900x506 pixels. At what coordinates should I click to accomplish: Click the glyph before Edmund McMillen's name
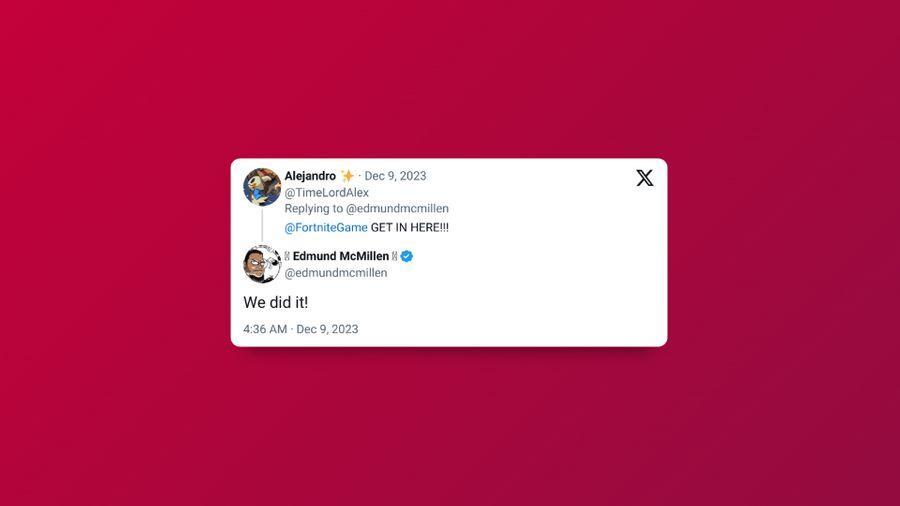pyautogui.click(x=287, y=256)
